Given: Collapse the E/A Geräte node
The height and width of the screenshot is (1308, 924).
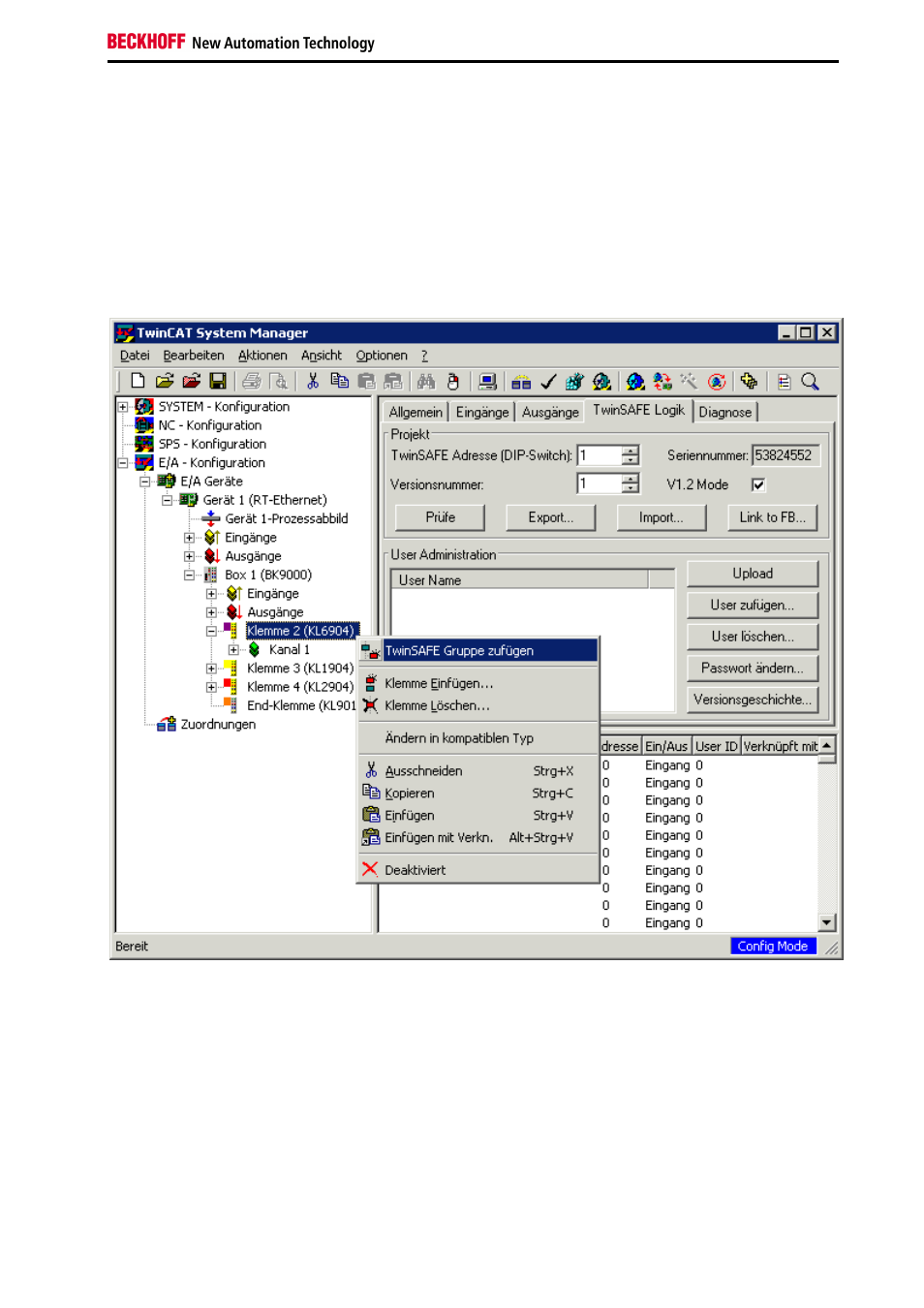Looking at the screenshot, I should click(144, 481).
